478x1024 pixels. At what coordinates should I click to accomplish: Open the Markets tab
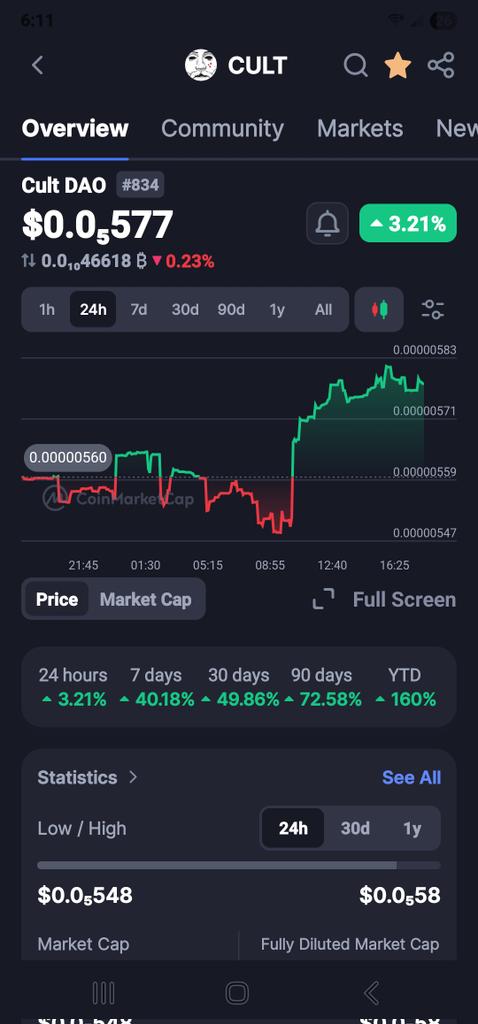360,129
